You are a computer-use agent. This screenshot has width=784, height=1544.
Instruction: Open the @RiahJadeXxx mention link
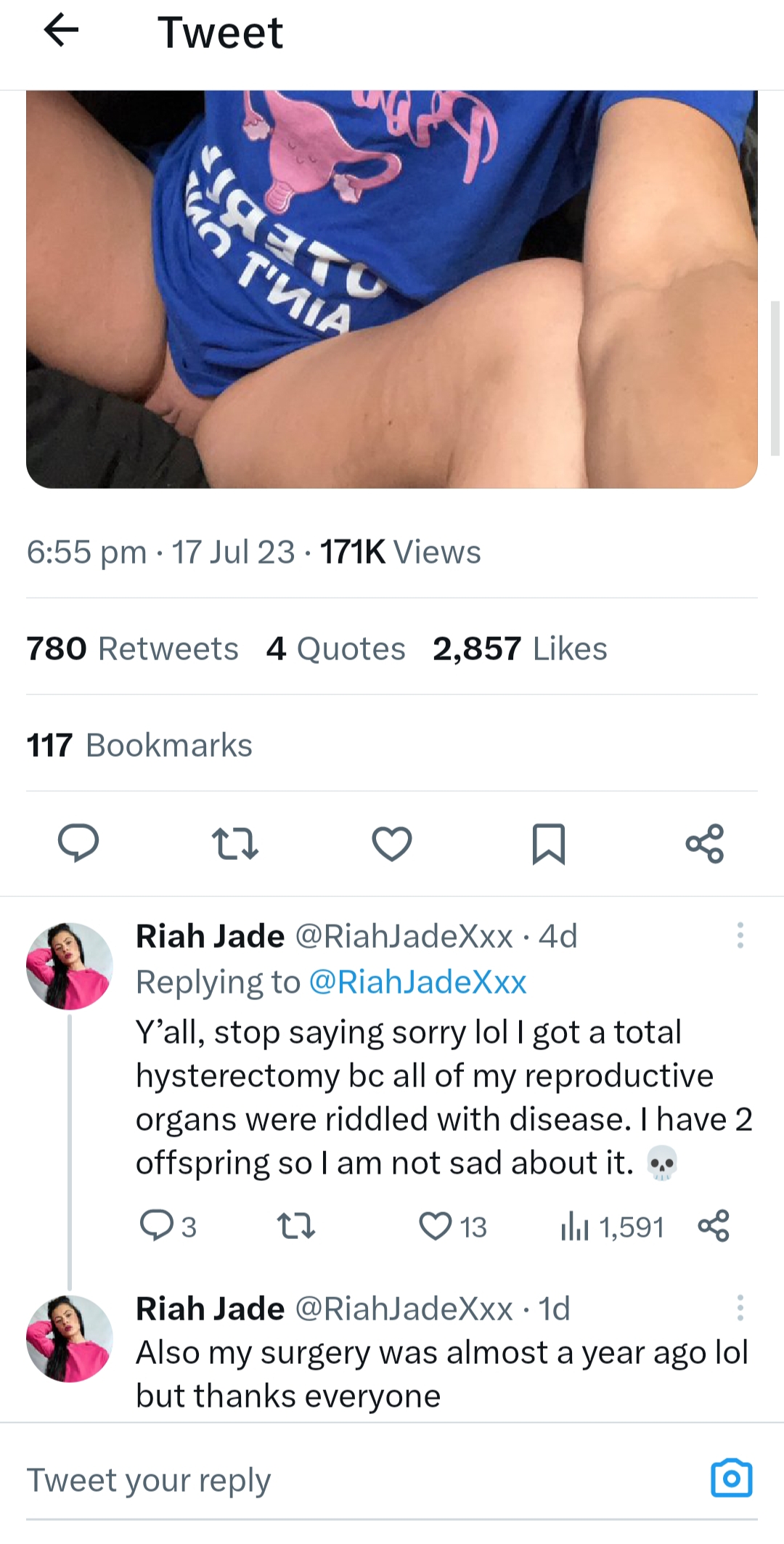(x=417, y=982)
